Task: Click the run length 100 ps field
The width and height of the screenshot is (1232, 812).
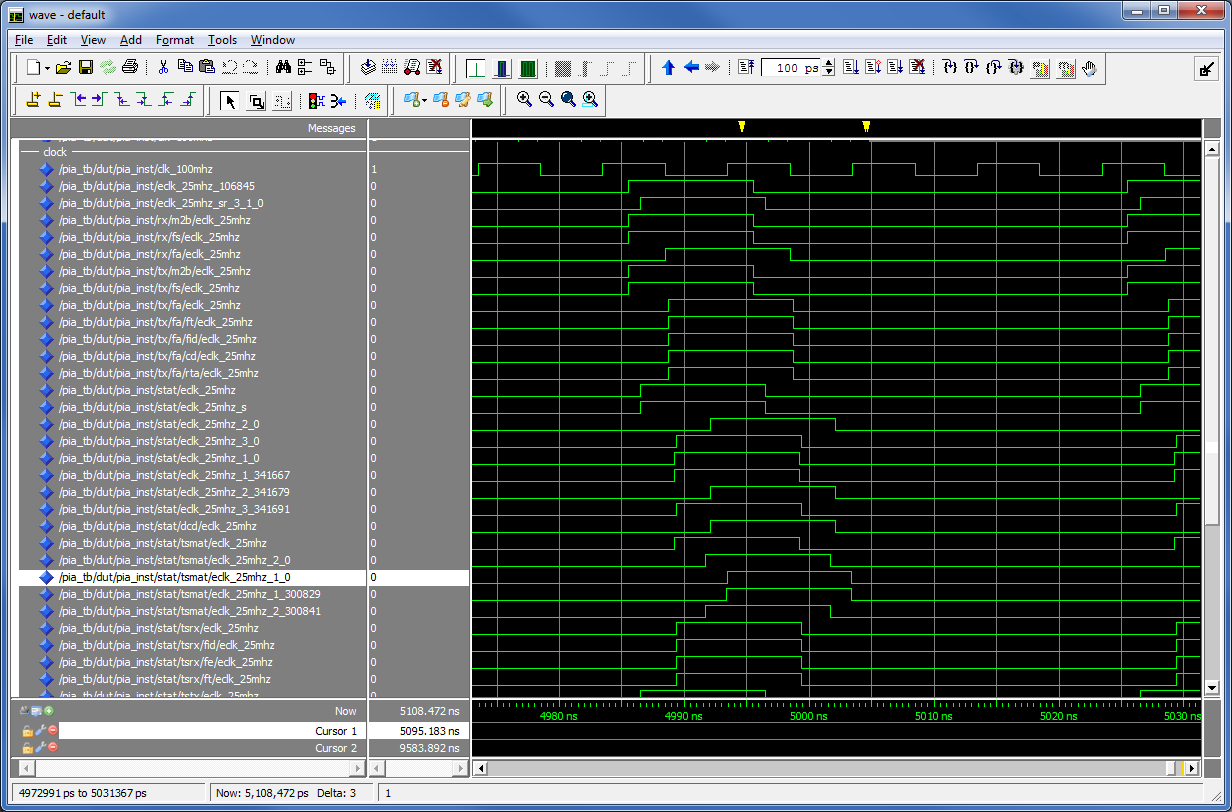Action: point(791,68)
